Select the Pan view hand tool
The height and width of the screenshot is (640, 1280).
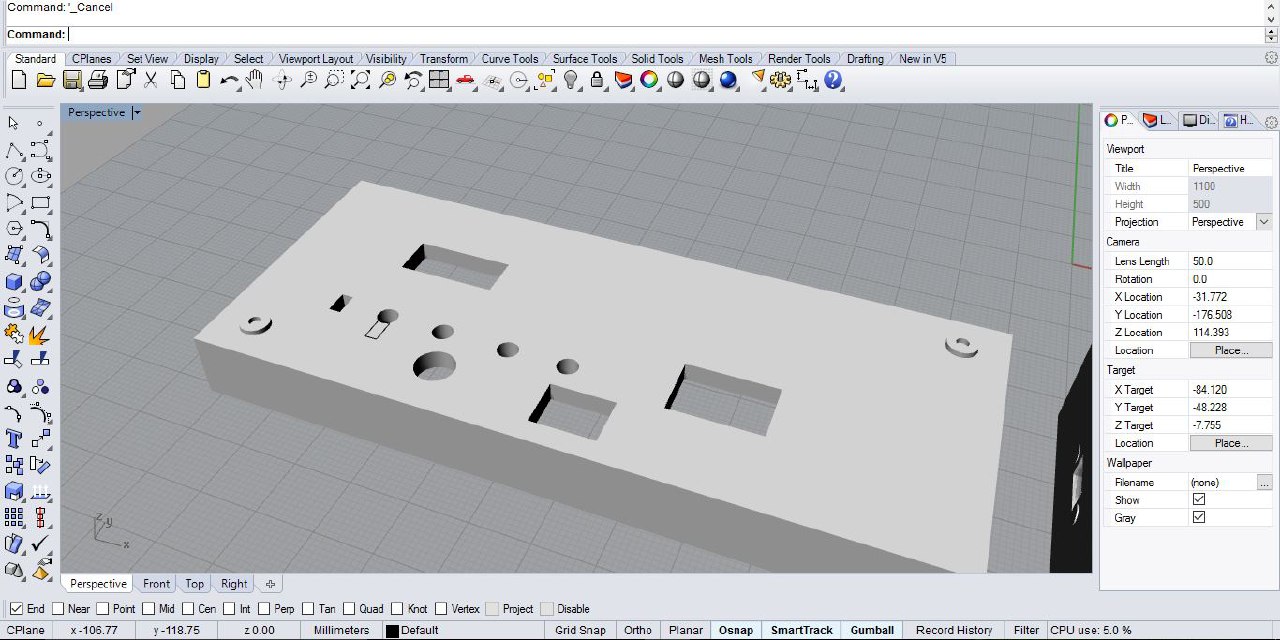coord(256,80)
